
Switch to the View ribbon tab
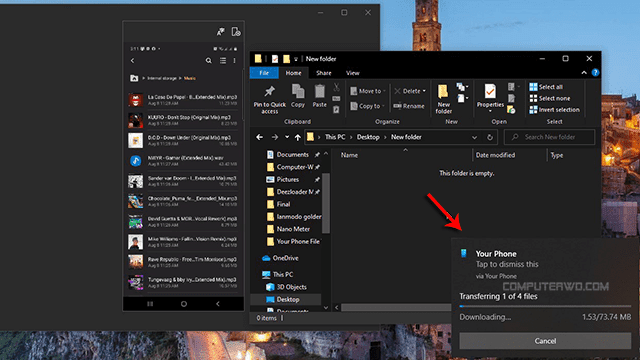pyautogui.click(x=353, y=73)
